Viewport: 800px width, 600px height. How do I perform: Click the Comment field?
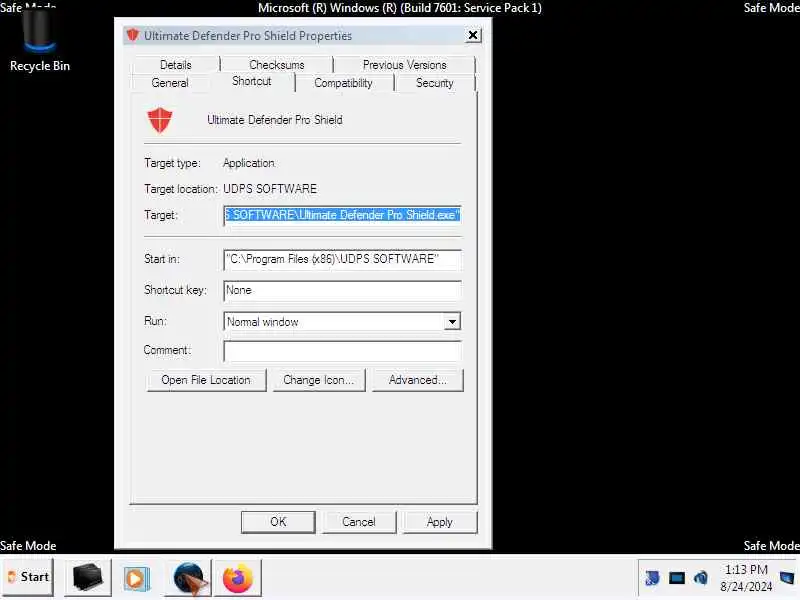point(342,351)
